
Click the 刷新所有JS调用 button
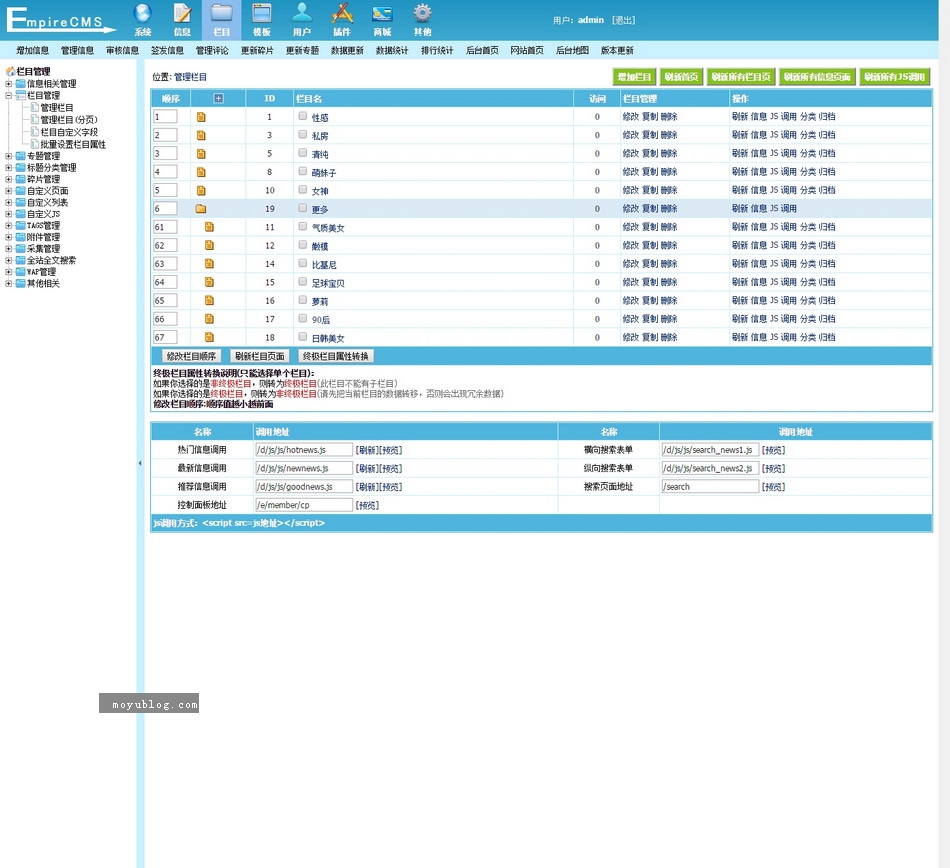coord(894,77)
